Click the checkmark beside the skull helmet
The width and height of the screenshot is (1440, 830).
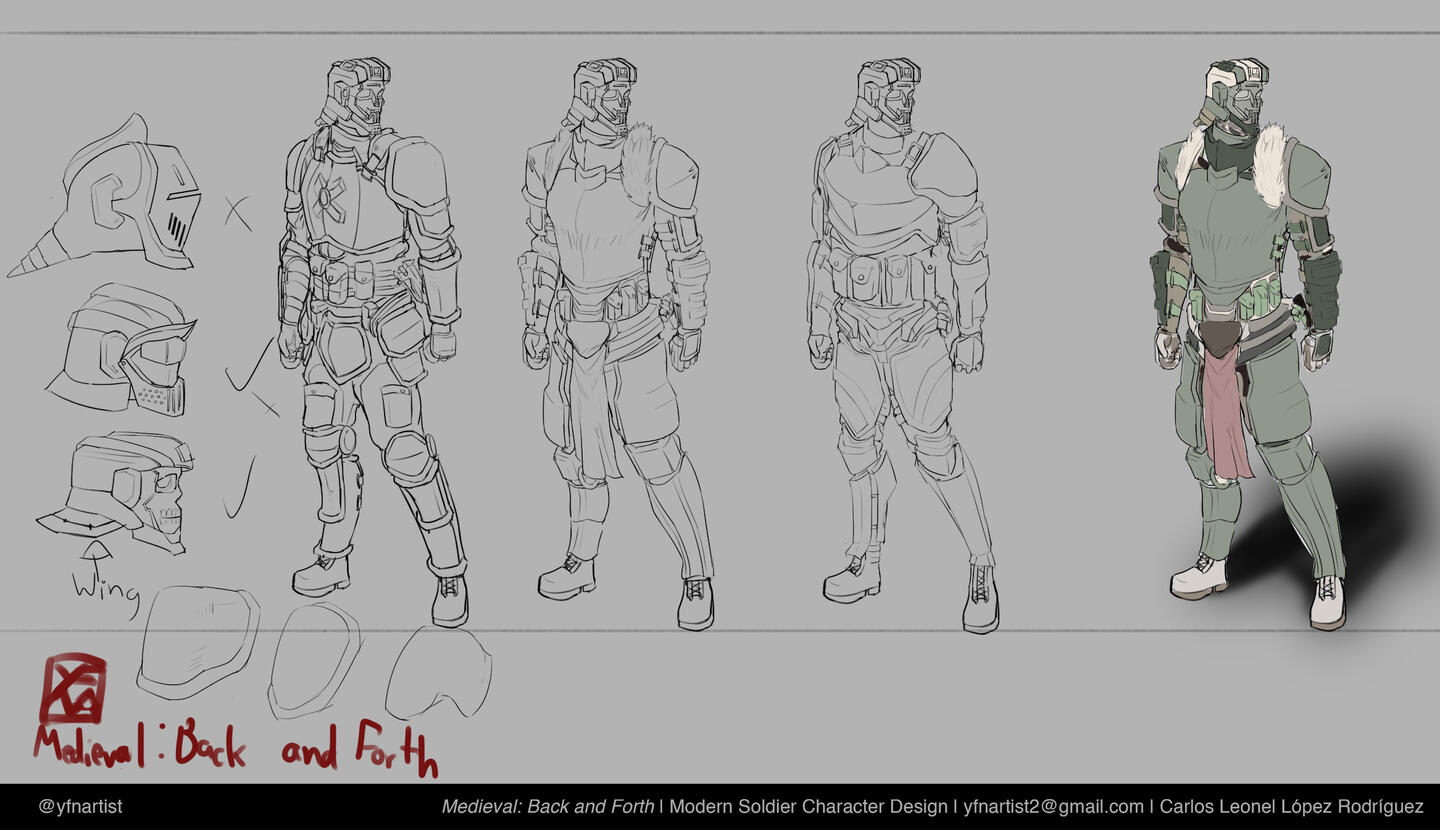coord(238,490)
